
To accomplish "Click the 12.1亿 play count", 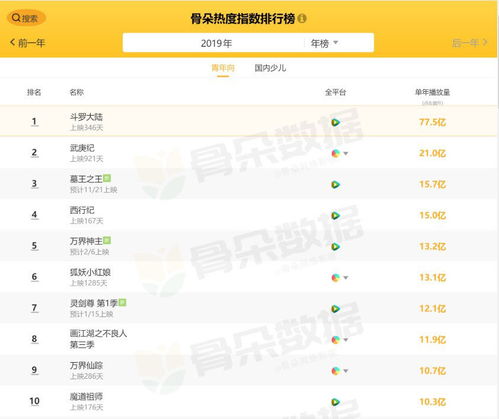I will click(432, 309).
